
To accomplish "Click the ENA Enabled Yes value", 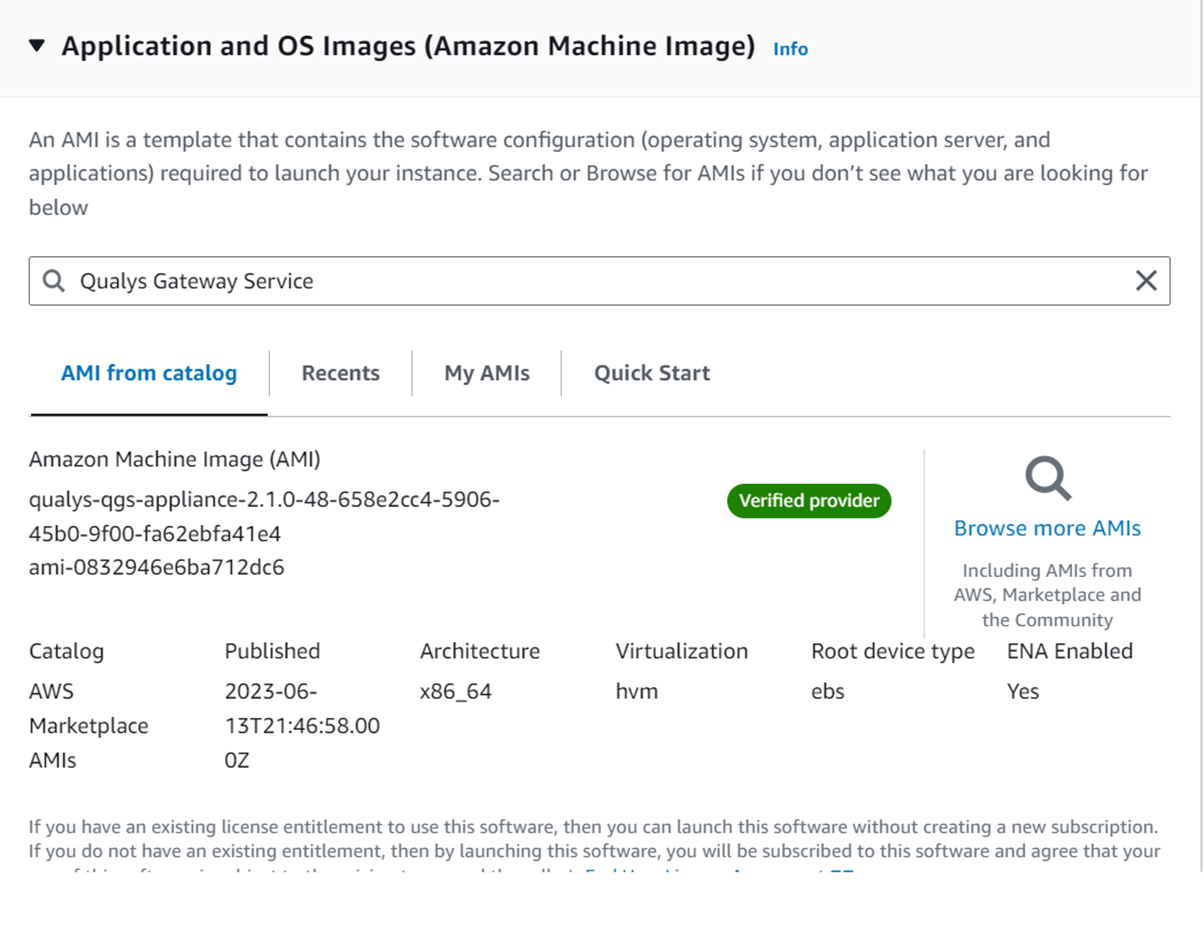I will (x=1023, y=691).
